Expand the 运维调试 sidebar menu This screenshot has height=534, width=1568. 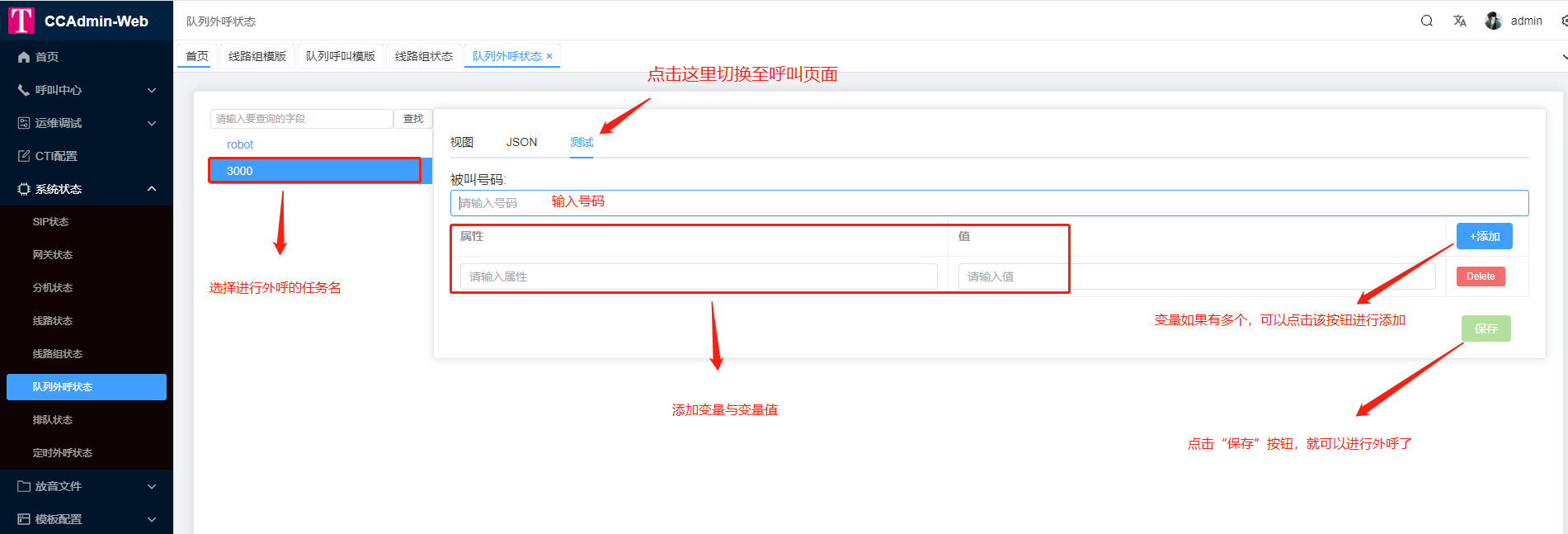[x=87, y=123]
